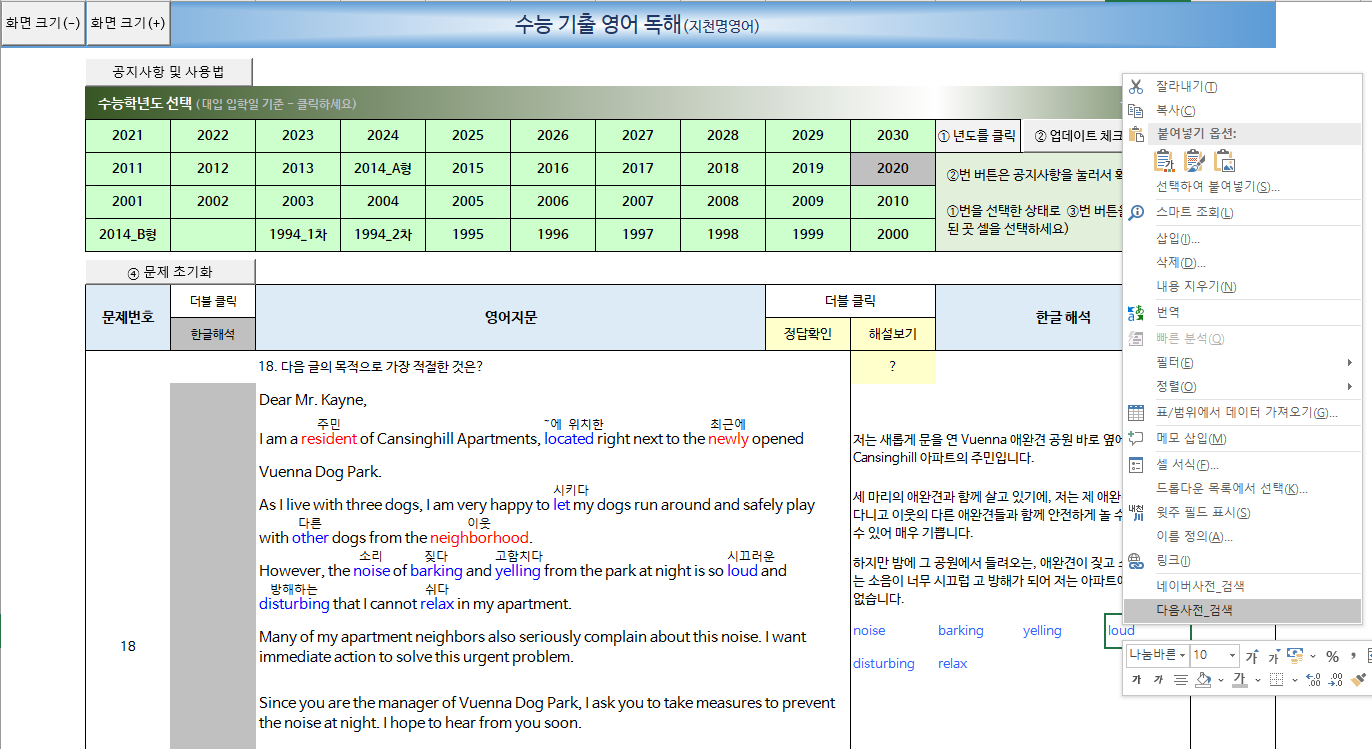The height and width of the screenshot is (749, 1372).
Task: Expand the 정렬 submenu
Action: point(1242,386)
